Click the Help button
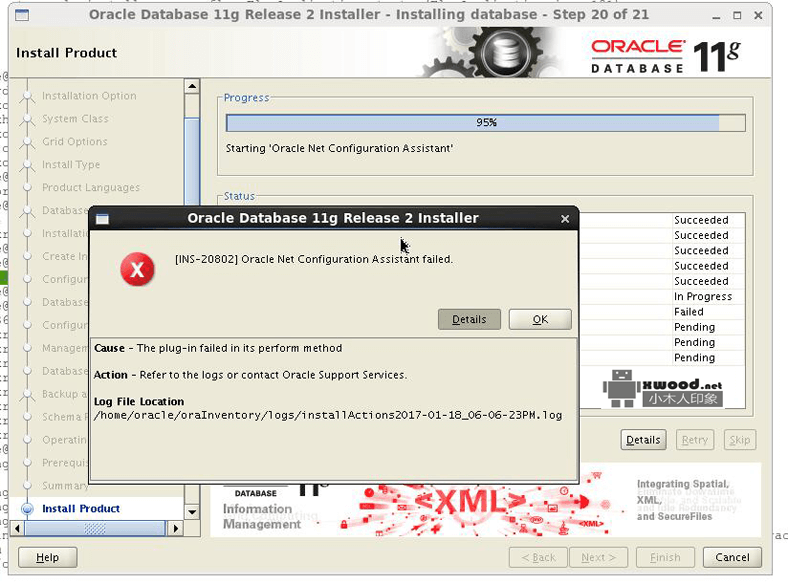 pyautogui.click(x=47, y=557)
